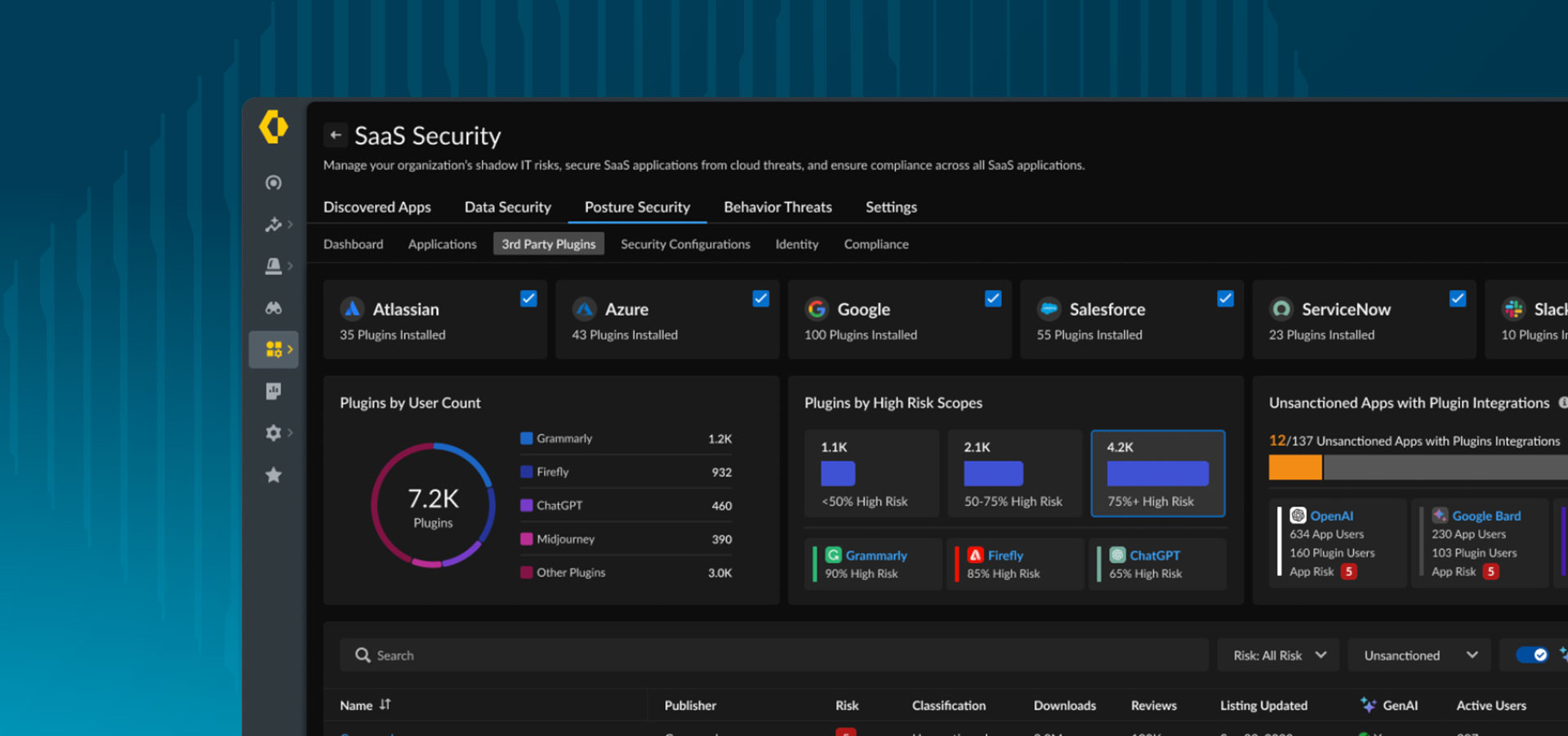Open the Unsanctioned filter dropdown

point(1419,654)
